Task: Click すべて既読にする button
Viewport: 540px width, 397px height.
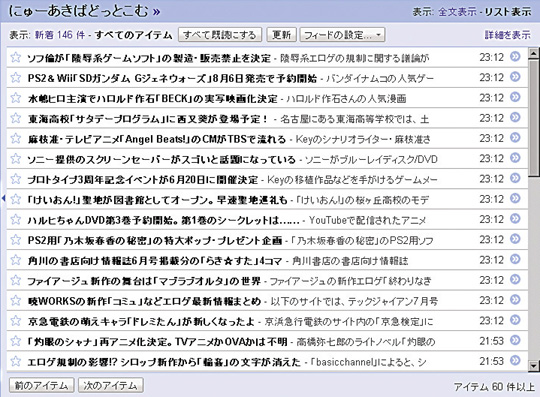Action: pos(220,35)
